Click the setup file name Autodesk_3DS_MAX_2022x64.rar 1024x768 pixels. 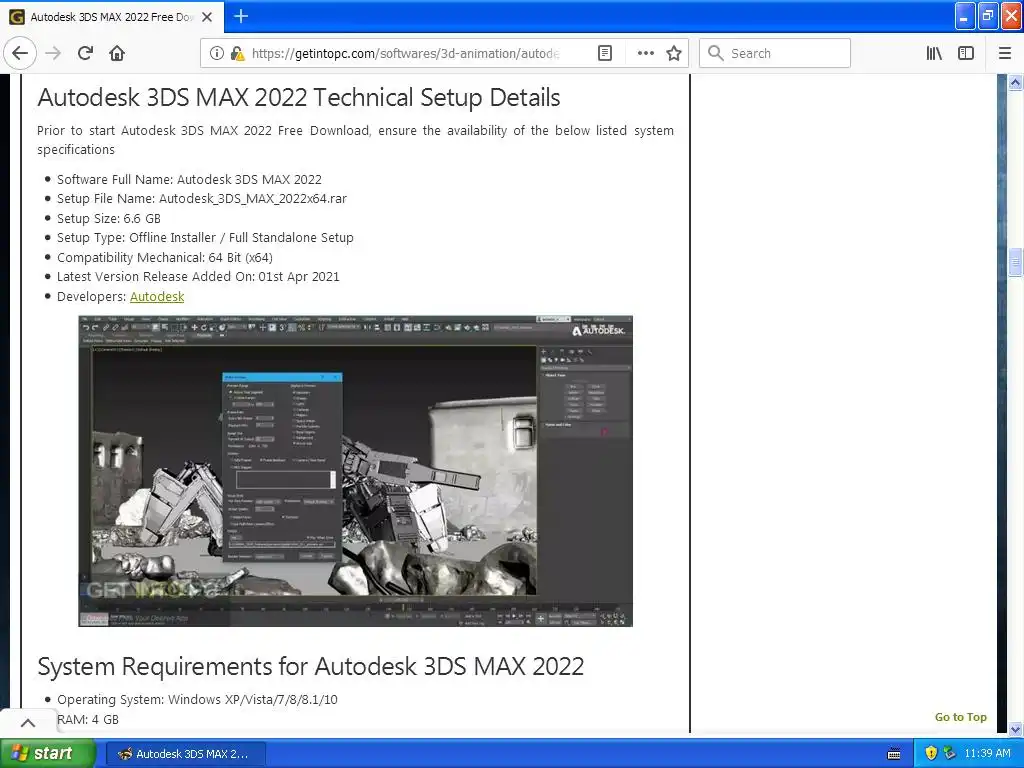(x=253, y=199)
